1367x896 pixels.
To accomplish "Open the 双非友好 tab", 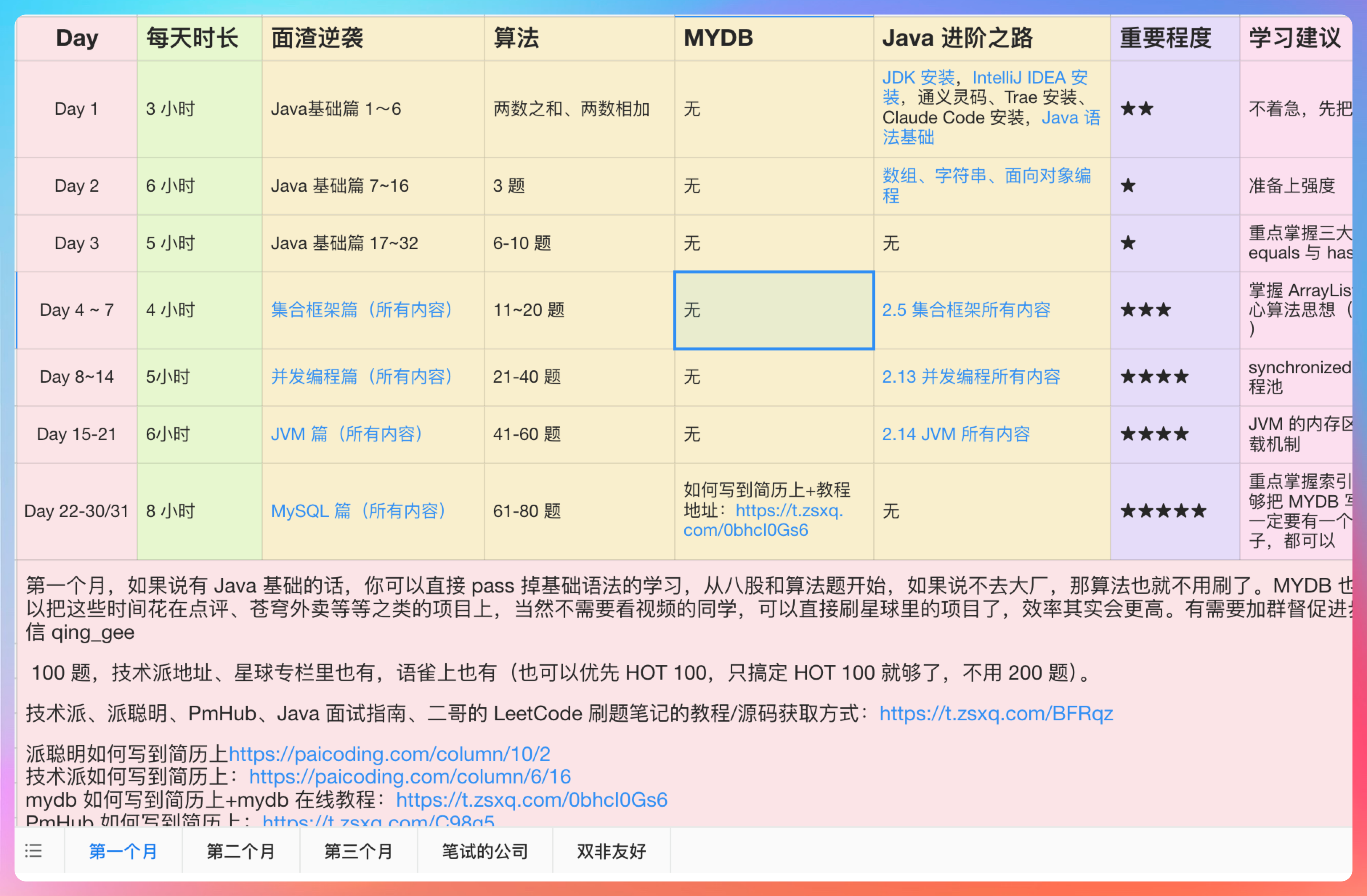I will tap(611, 852).
